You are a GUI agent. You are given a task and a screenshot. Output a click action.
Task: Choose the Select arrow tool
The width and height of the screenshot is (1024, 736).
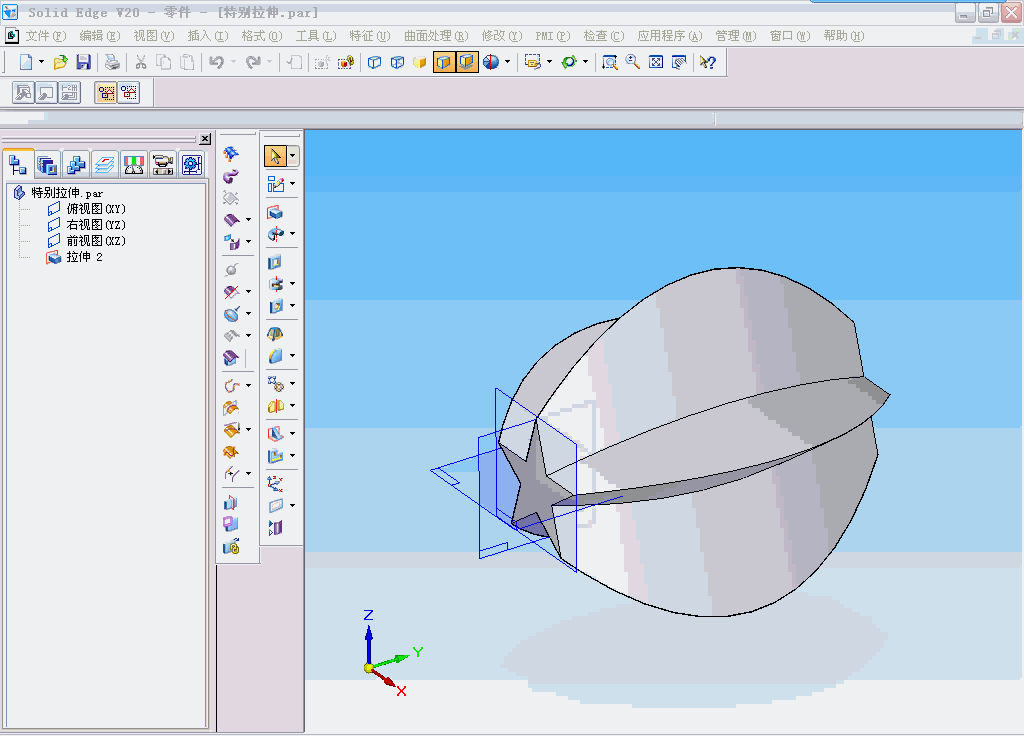(275, 156)
